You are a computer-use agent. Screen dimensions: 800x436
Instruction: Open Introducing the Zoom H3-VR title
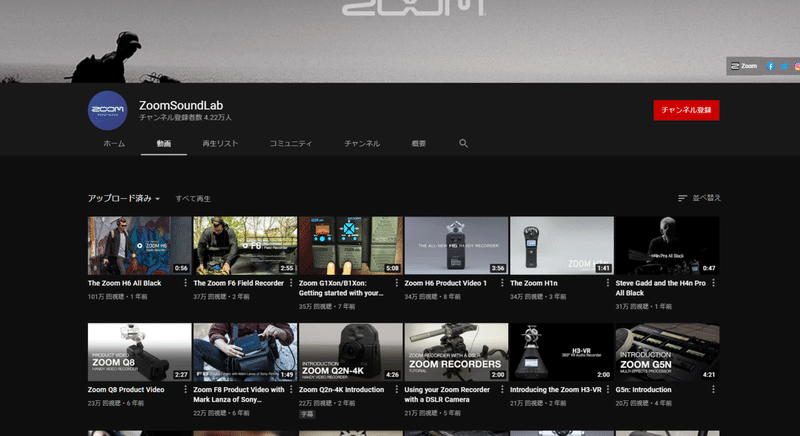click(556, 390)
